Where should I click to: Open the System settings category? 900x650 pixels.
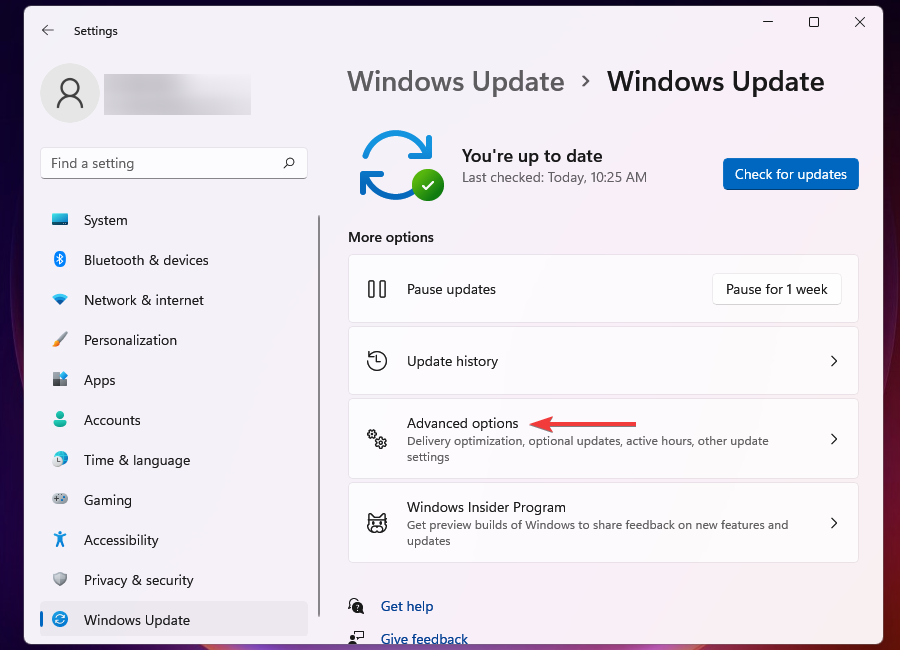(x=174, y=220)
